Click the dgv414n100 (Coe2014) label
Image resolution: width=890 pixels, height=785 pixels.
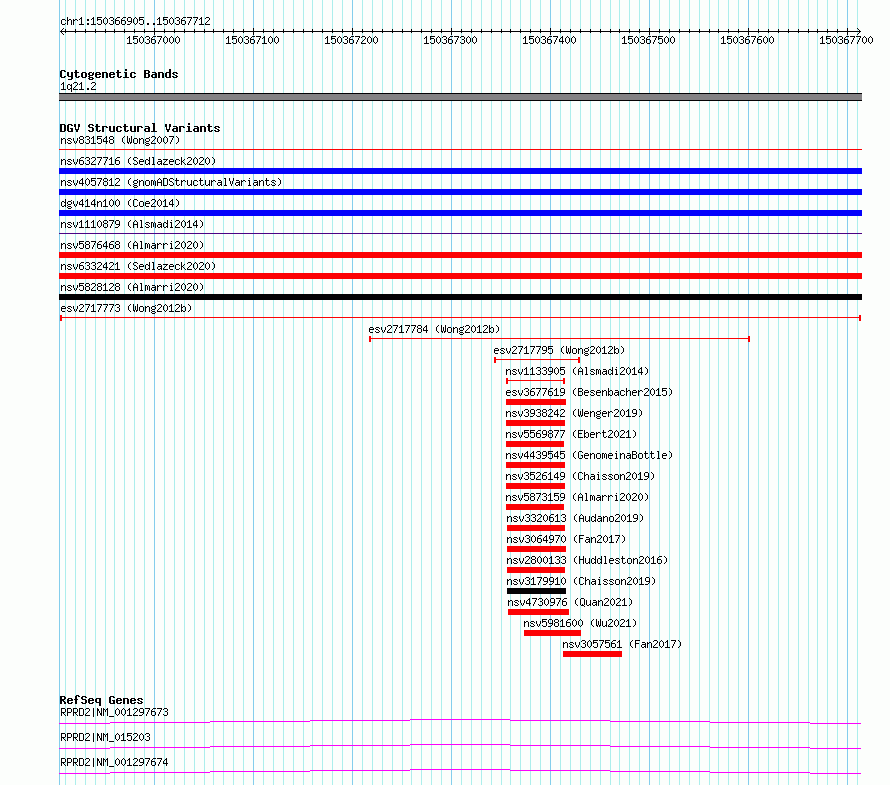[x=120, y=203]
